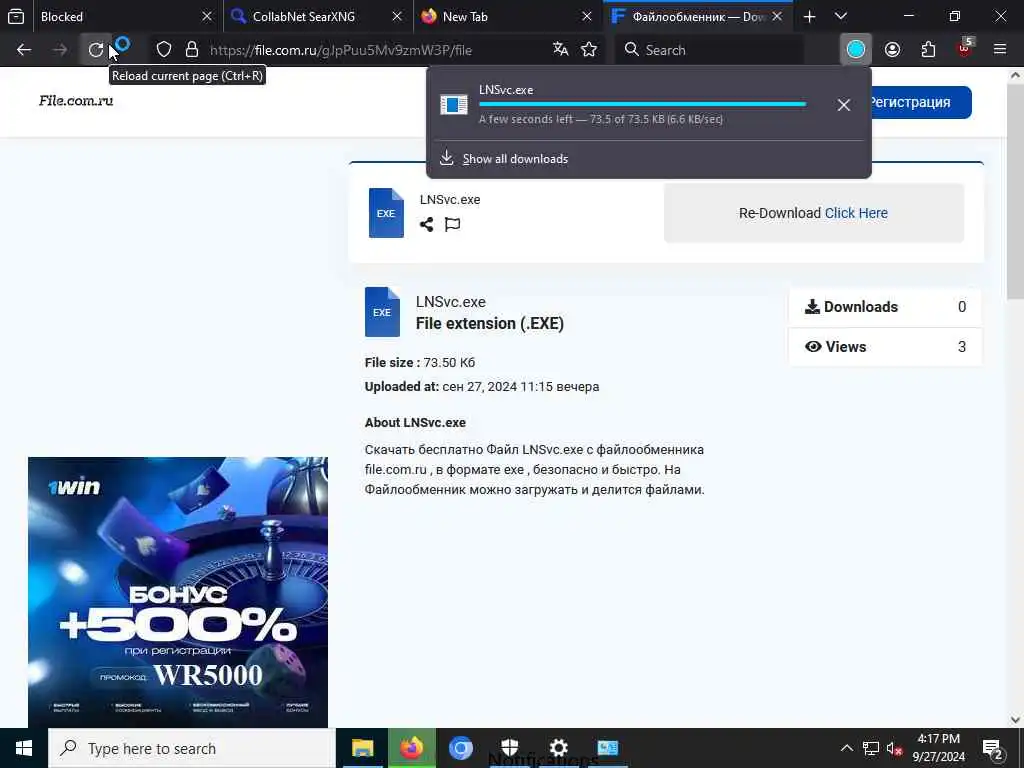
Task: Close the CollabNet SearXNG tab
Action: [x=397, y=16]
